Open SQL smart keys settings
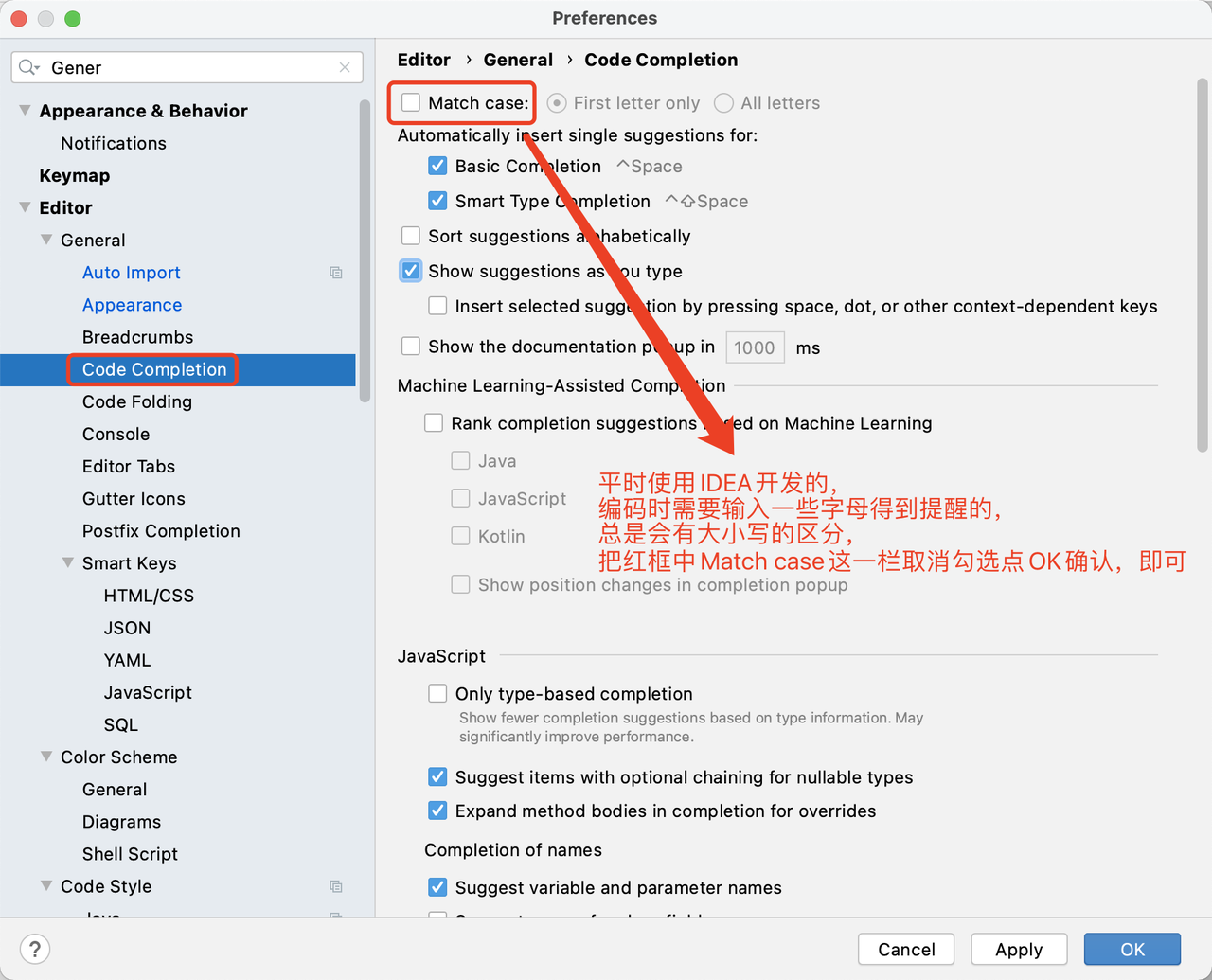The height and width of the screenshot is (980, 1212). [121, 724]
